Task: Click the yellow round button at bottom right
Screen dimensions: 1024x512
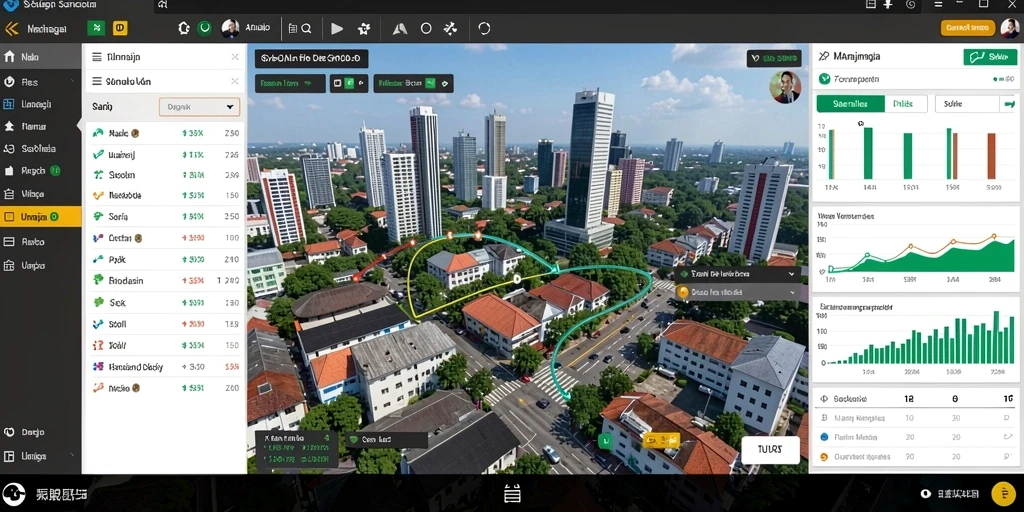Action: (x=1003, y=494)
